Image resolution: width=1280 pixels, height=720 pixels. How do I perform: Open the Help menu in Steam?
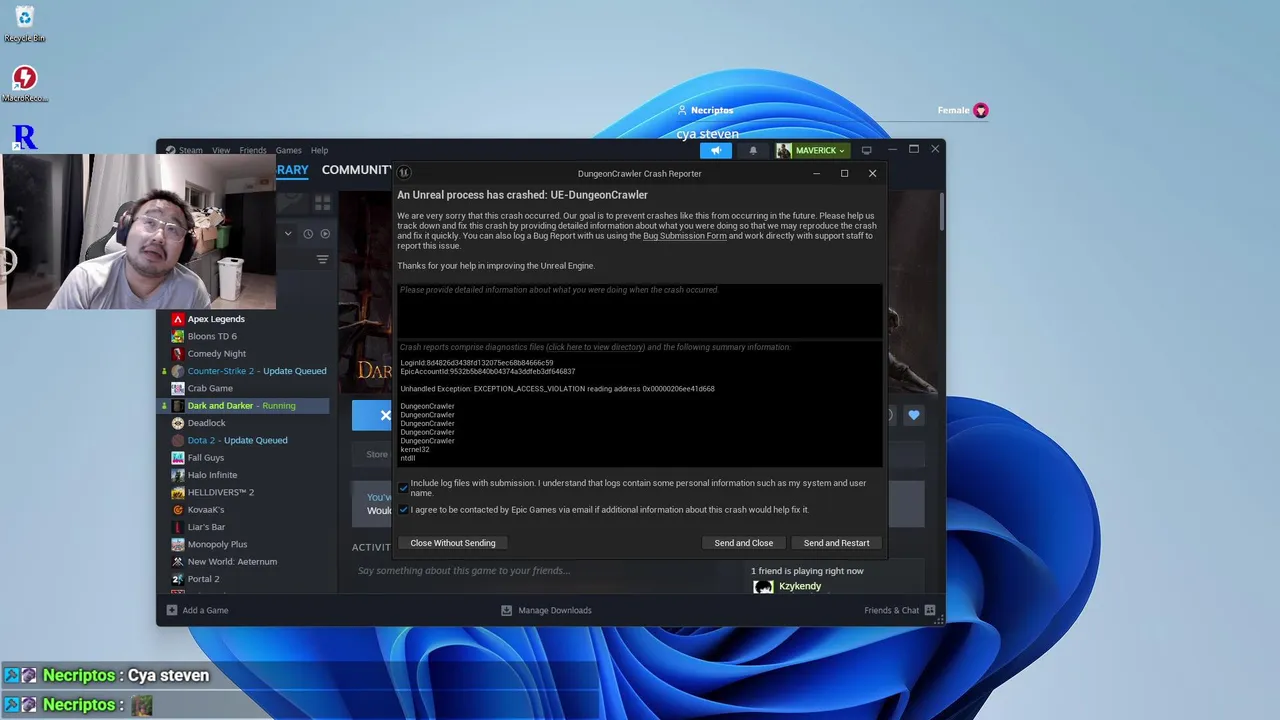[319, 150]
